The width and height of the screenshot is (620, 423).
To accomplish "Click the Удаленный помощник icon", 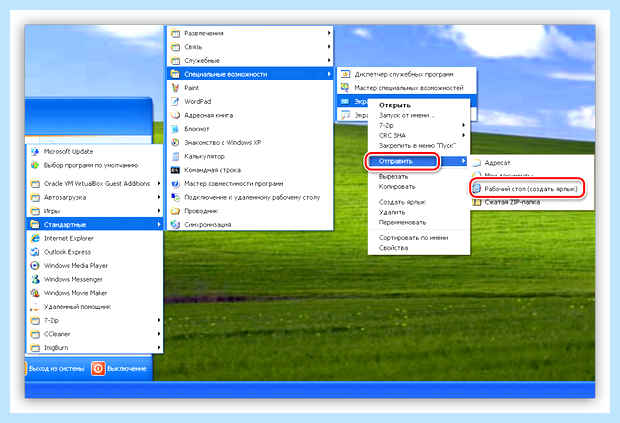I will 35,306.
